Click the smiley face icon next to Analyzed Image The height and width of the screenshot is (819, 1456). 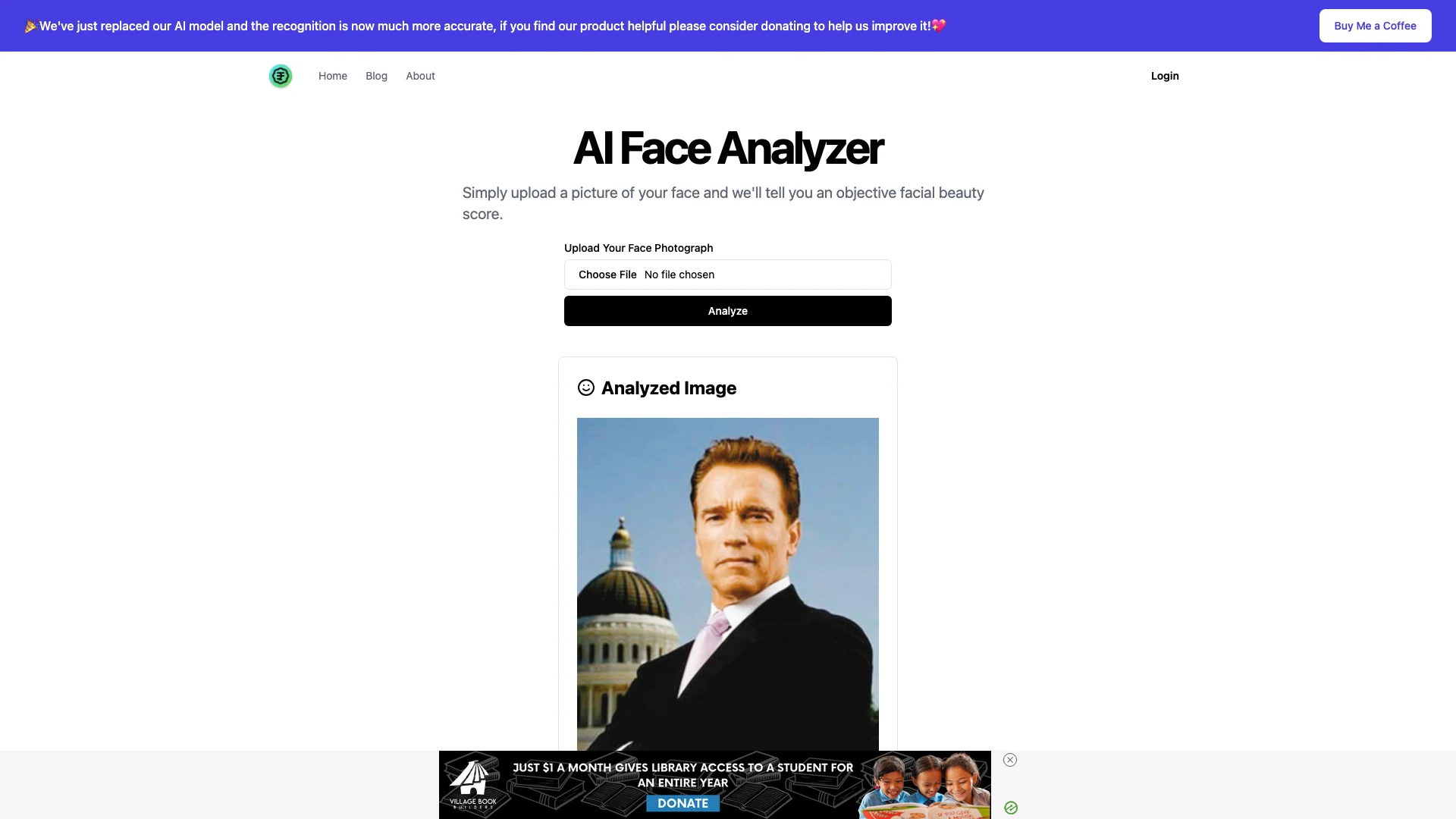click(x=585, y=387)
